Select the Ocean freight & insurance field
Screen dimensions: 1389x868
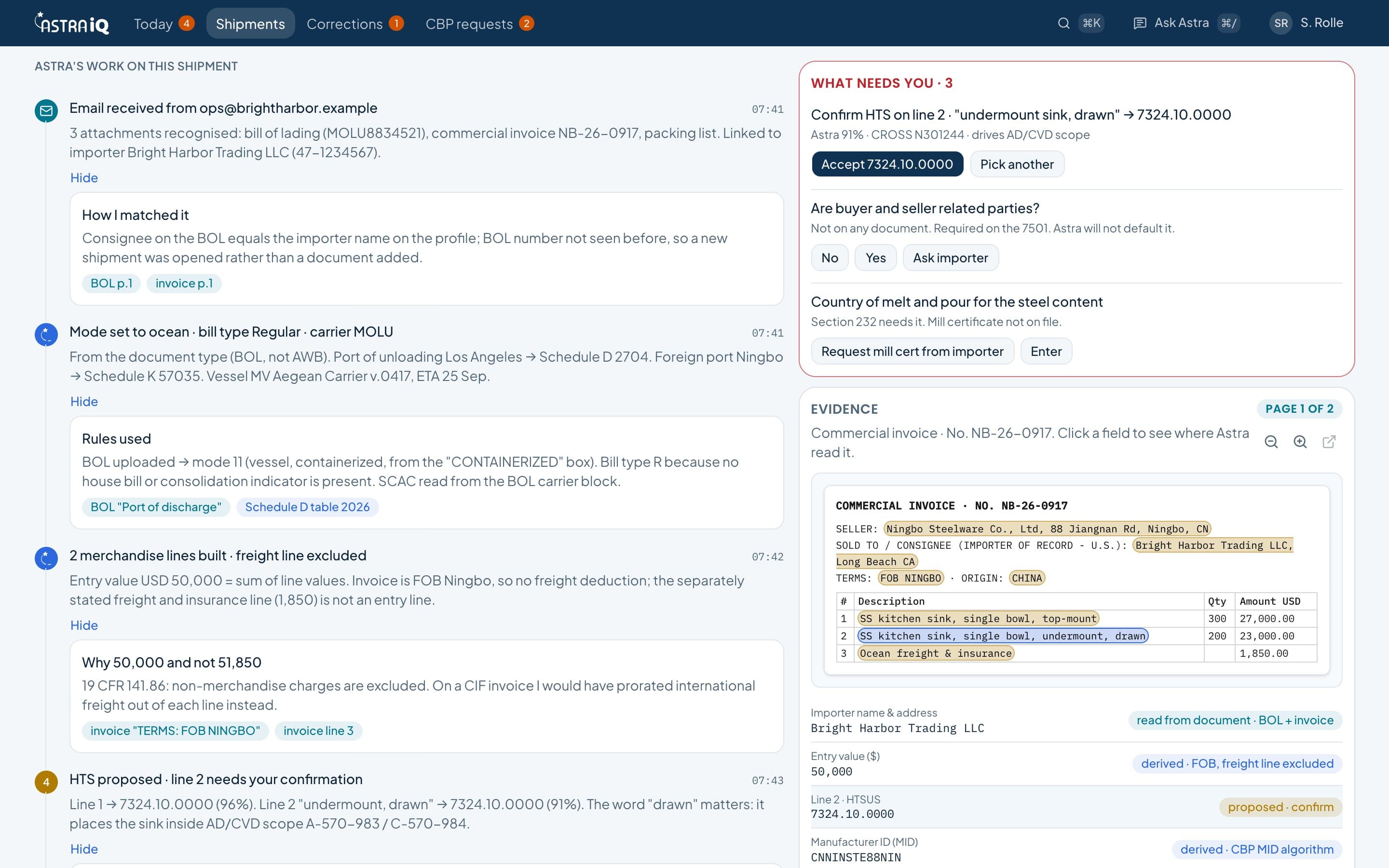tap(936, 653)
